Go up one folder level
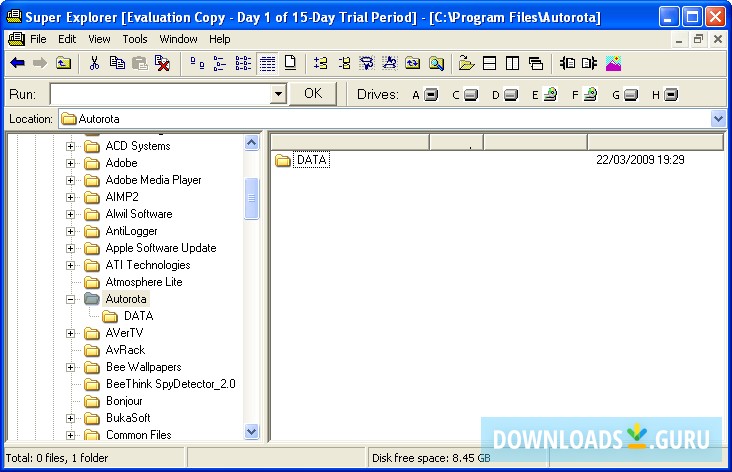The width and height of the screenshot is (732, 472). 63,63
